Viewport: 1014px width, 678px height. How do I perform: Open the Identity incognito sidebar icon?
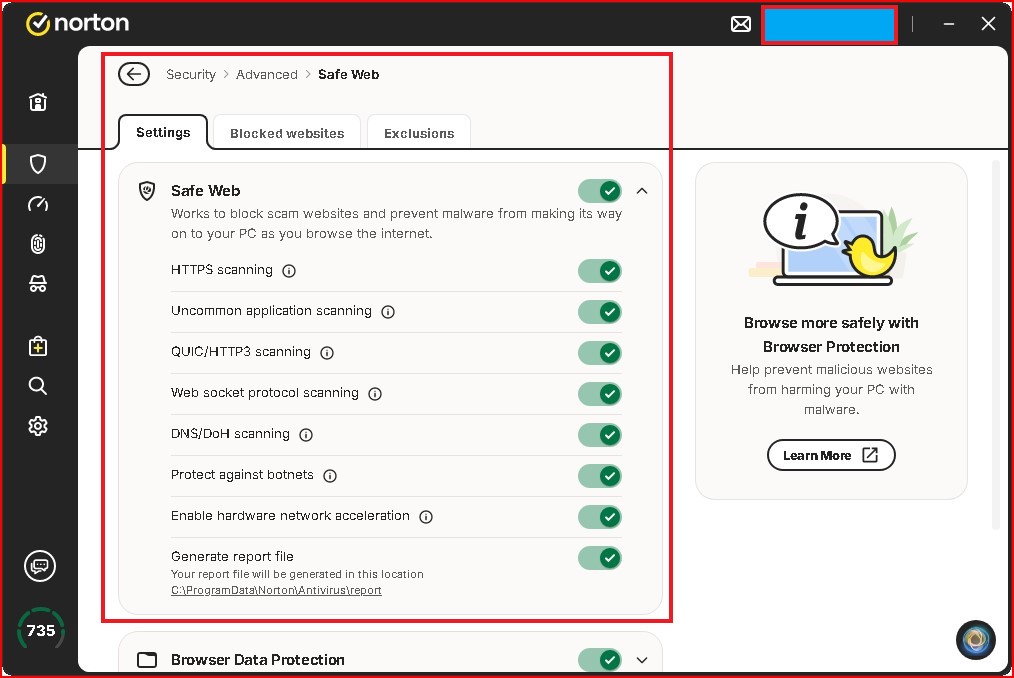point(38,283)
